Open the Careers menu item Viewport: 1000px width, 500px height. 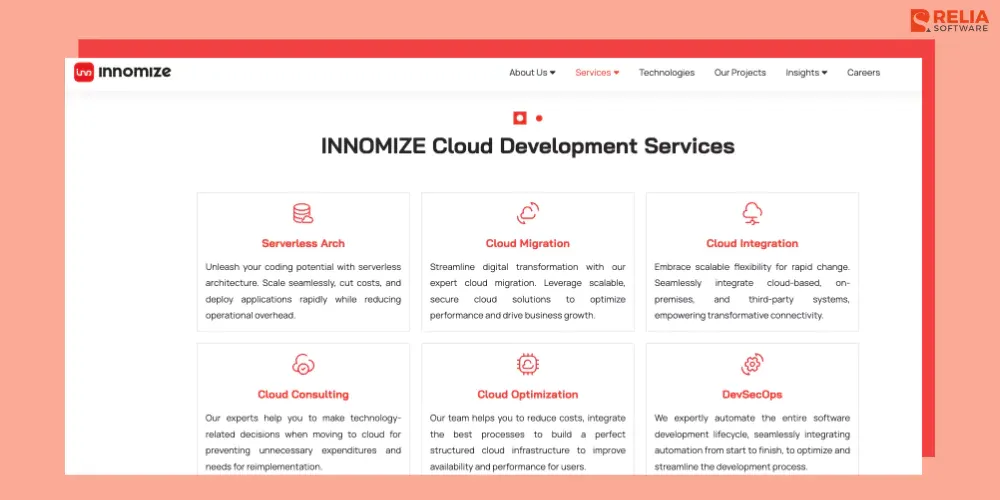[x=864, y=73]
